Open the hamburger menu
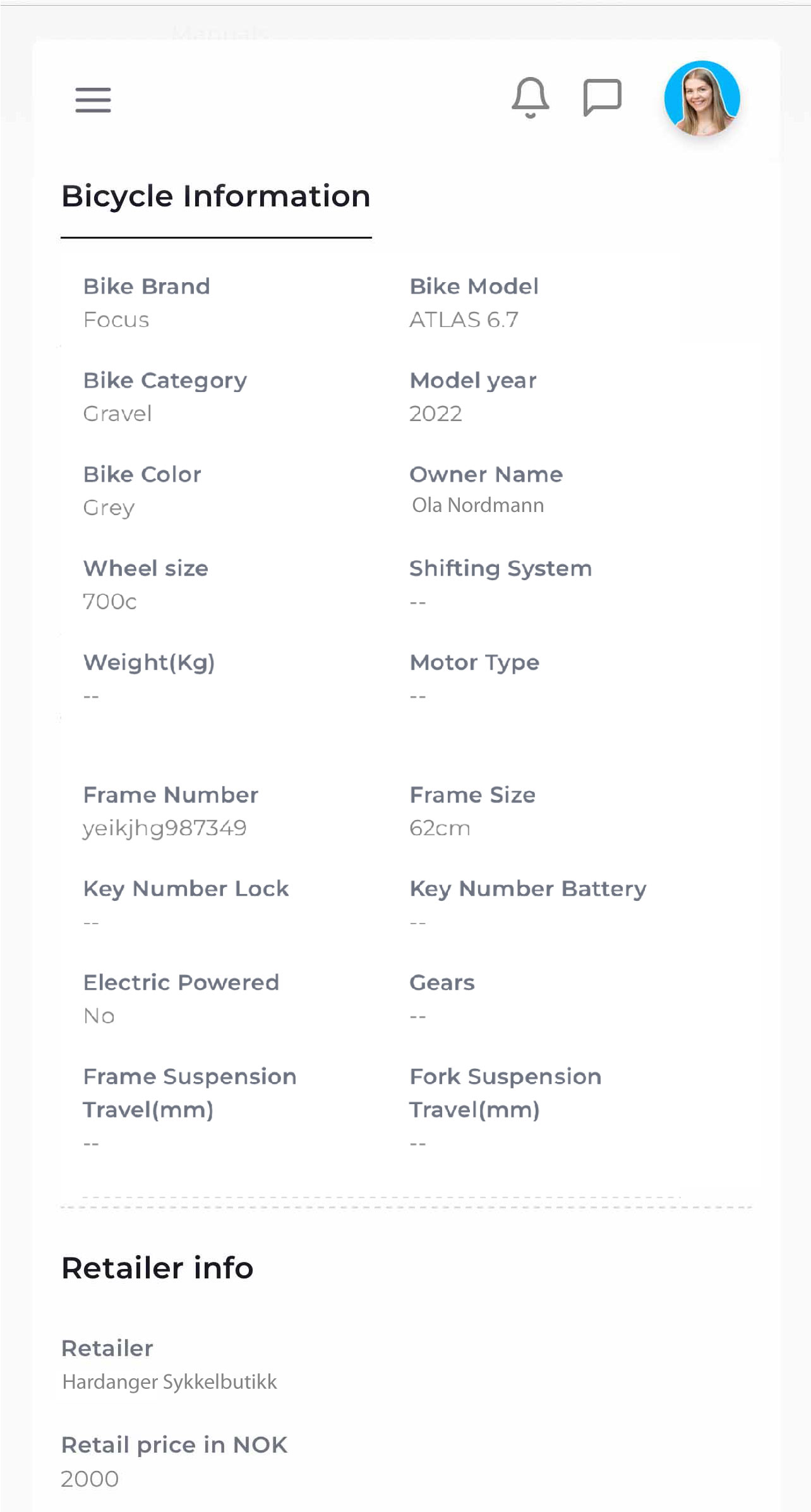This screenshot has height=1512, width=811. pyautogui.click(x=93, y=100)
